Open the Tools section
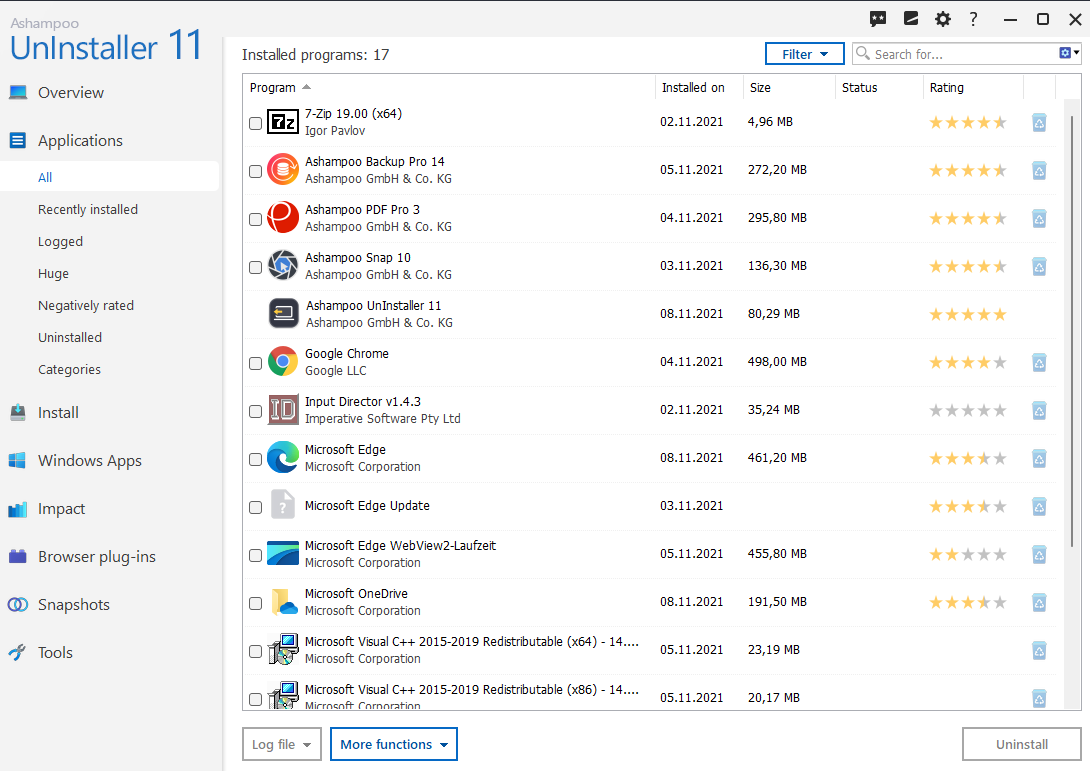Viewport: 1090px width, 771px height. (x=55, y=652)
